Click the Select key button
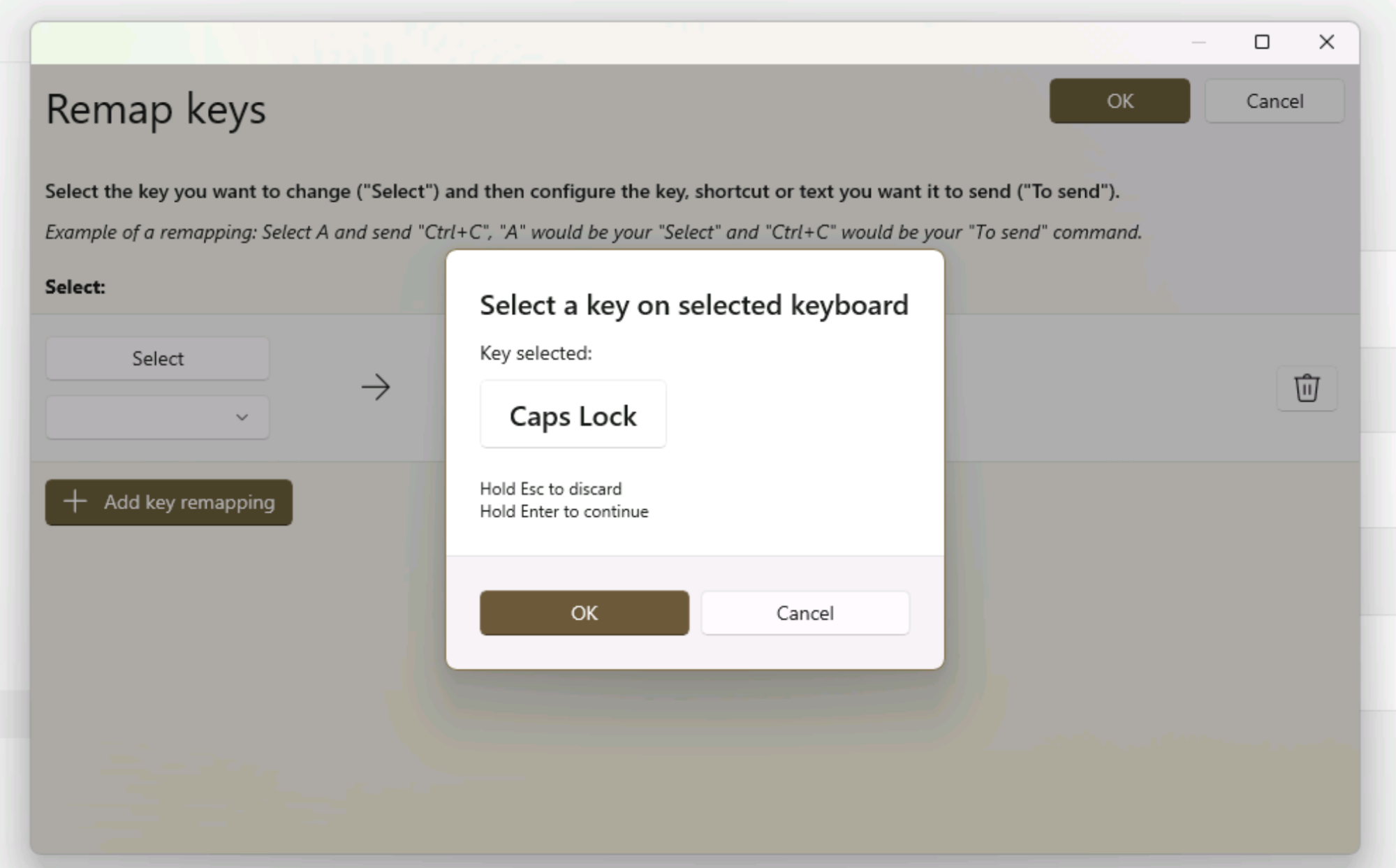Screen dimensions: 1396x868 click(157, 358)
